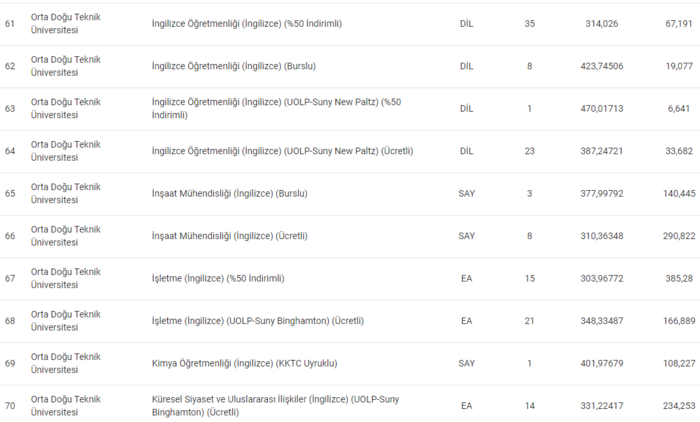
Task: Select İngilizce Öğretmenliği (İngilizce) (Burslu) program name
Action: pyautogui.click(x=228, y=66)
